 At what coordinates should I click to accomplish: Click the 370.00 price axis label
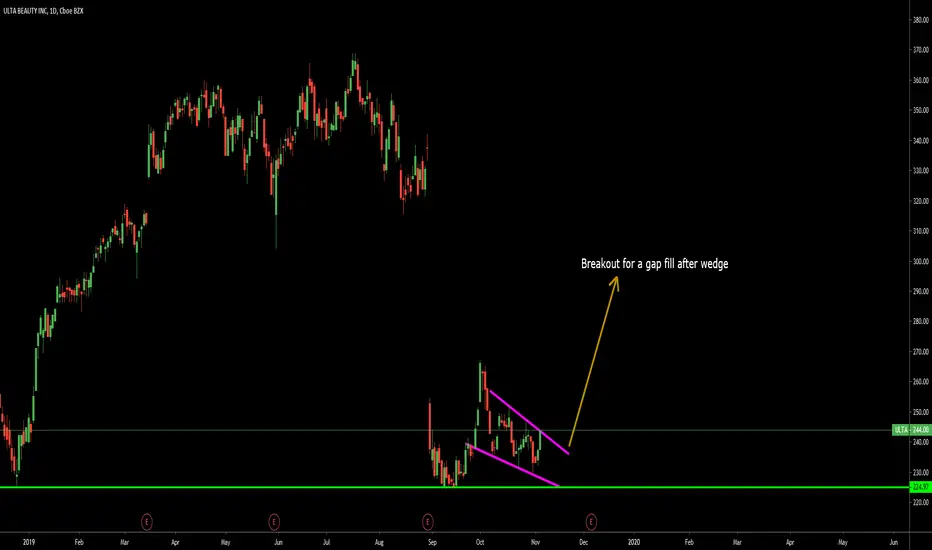coord(921,50)
